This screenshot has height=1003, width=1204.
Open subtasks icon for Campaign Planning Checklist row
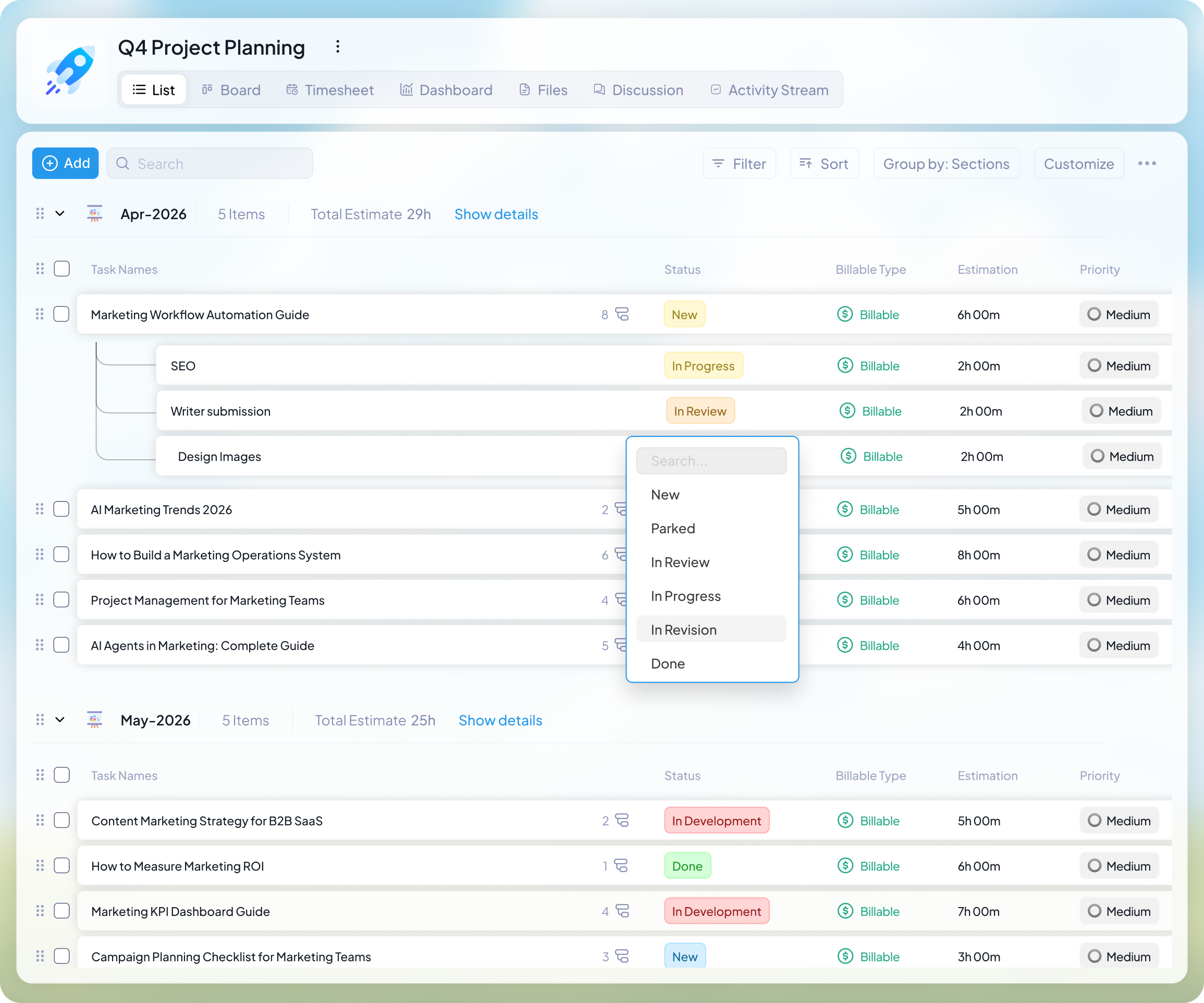622,957
